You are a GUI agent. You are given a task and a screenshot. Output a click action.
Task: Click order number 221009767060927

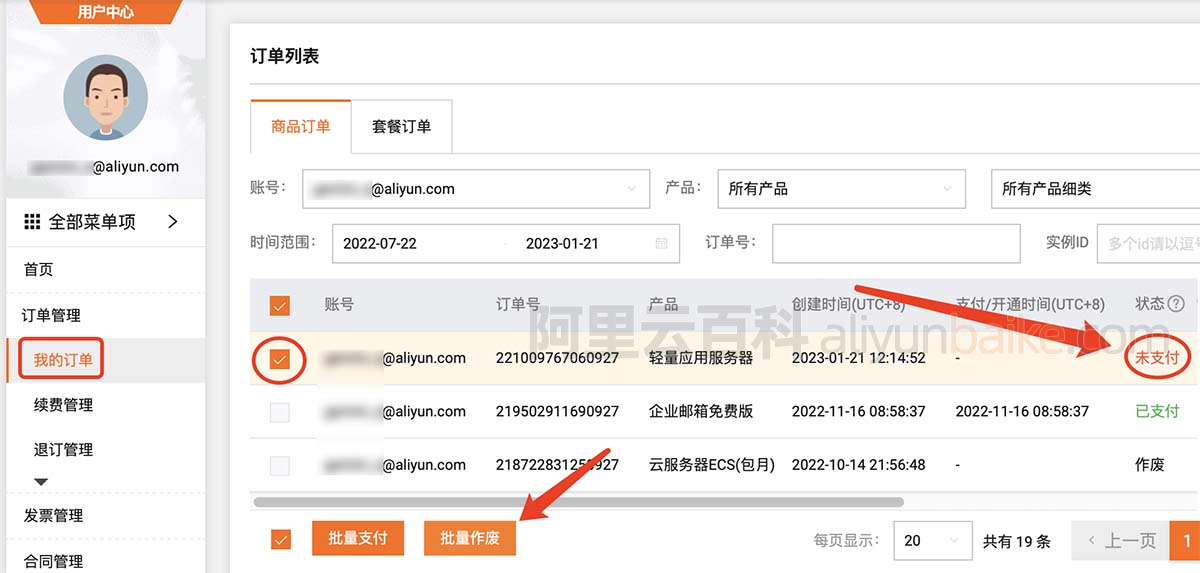pos(557,358)
